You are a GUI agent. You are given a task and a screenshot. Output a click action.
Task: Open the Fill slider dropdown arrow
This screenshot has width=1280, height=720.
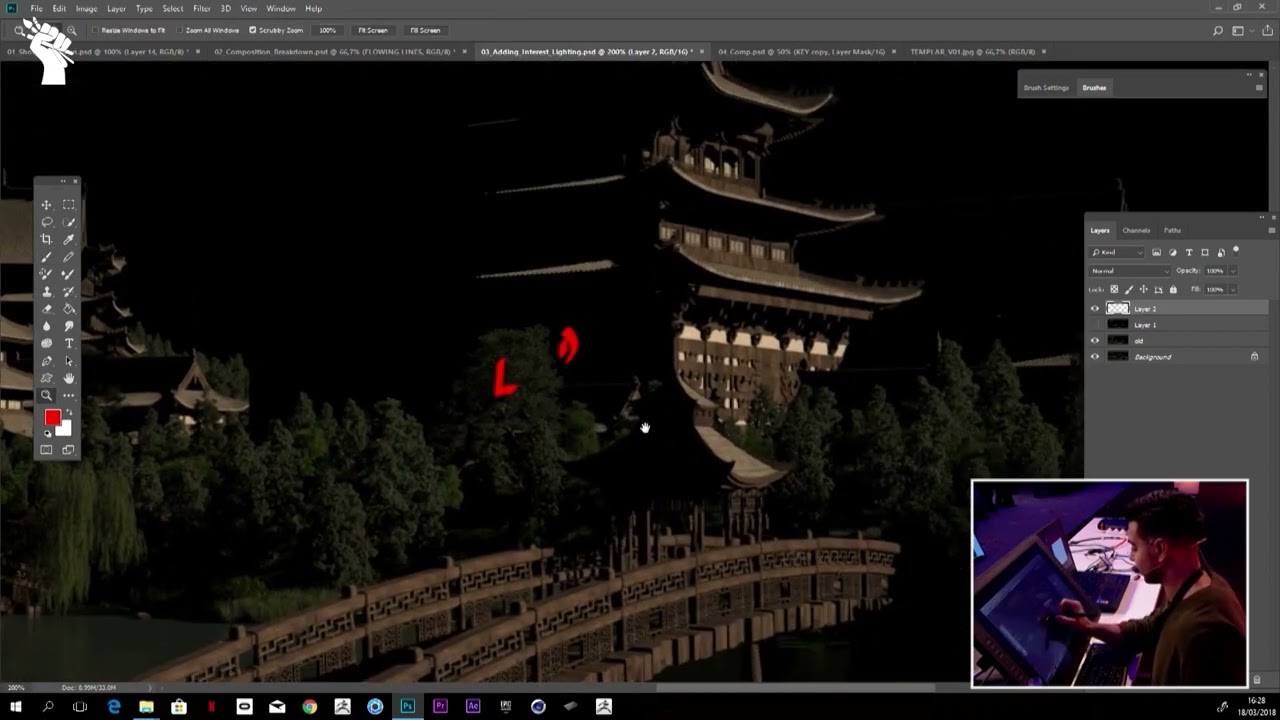[1232, 289]
